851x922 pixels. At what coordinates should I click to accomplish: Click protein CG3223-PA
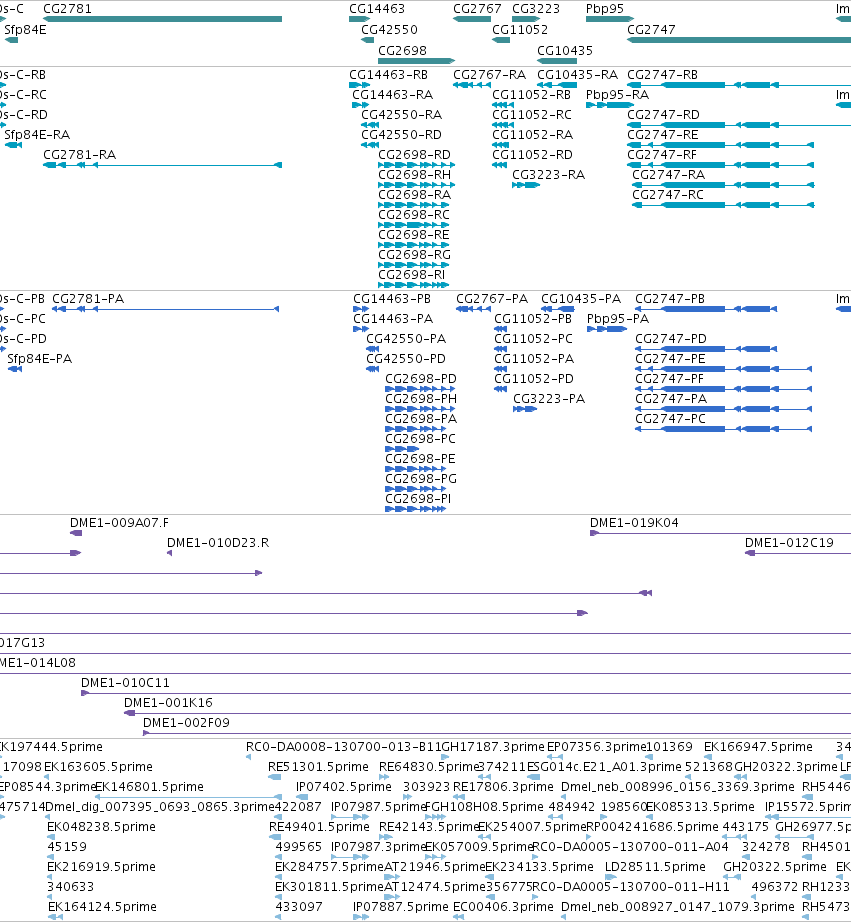549,399
